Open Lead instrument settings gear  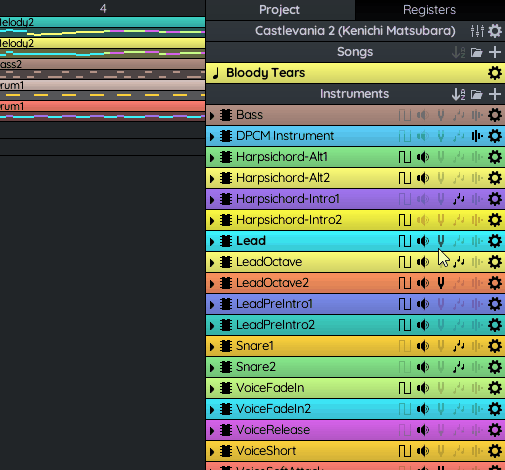coord(495,241)
